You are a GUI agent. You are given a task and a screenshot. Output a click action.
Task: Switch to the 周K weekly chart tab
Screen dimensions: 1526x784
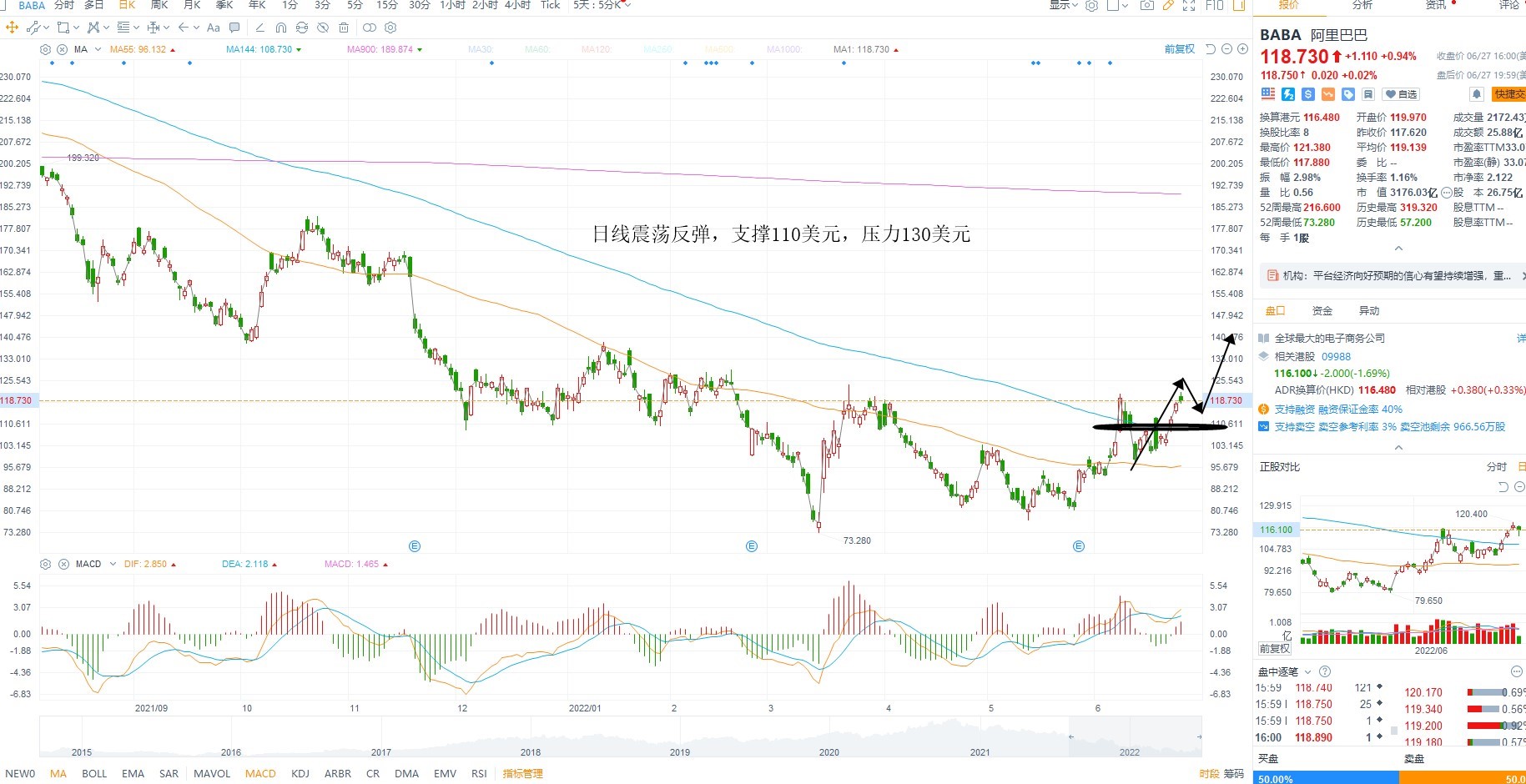coord(159,5)
